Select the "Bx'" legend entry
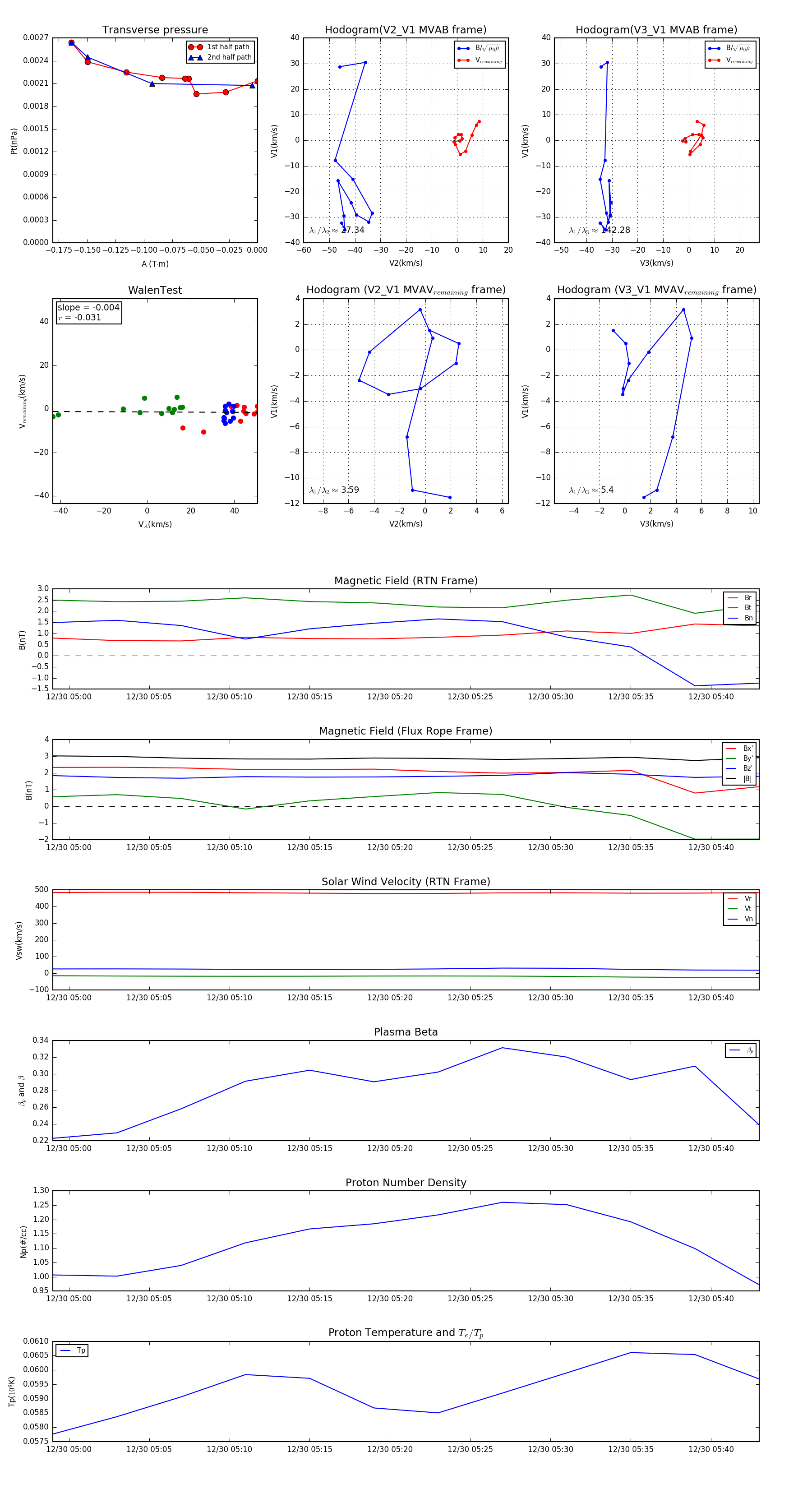This screenshot has width=812, height=1489. tap(740, 748)
